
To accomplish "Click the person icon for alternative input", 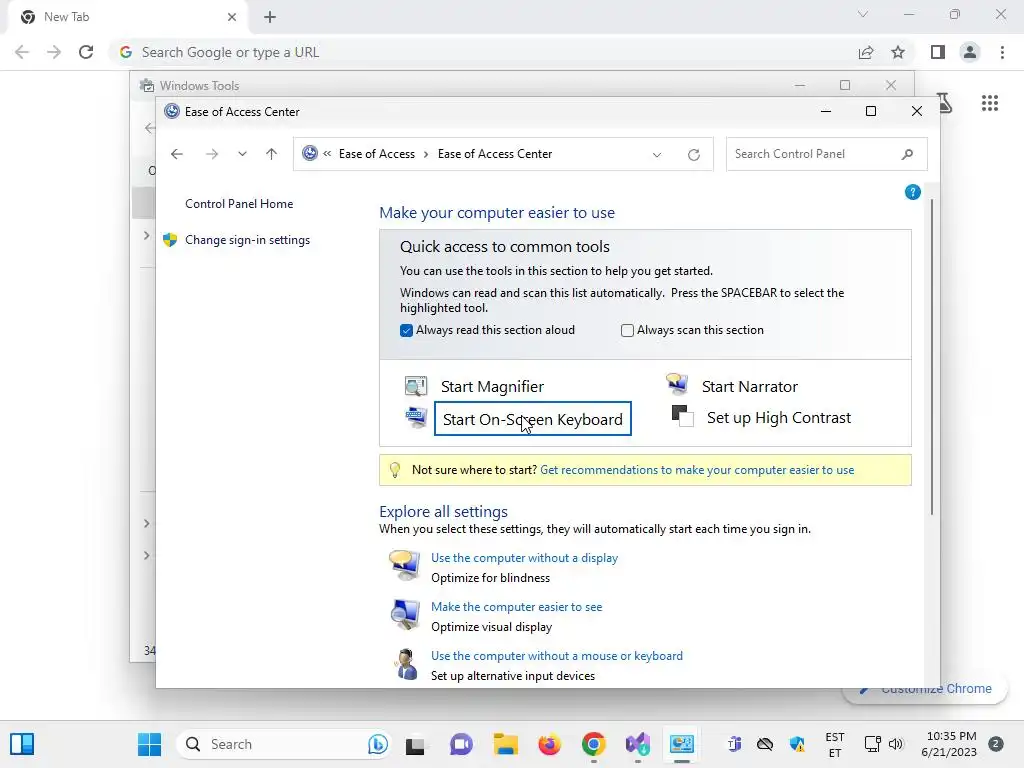I will (406, 664).
